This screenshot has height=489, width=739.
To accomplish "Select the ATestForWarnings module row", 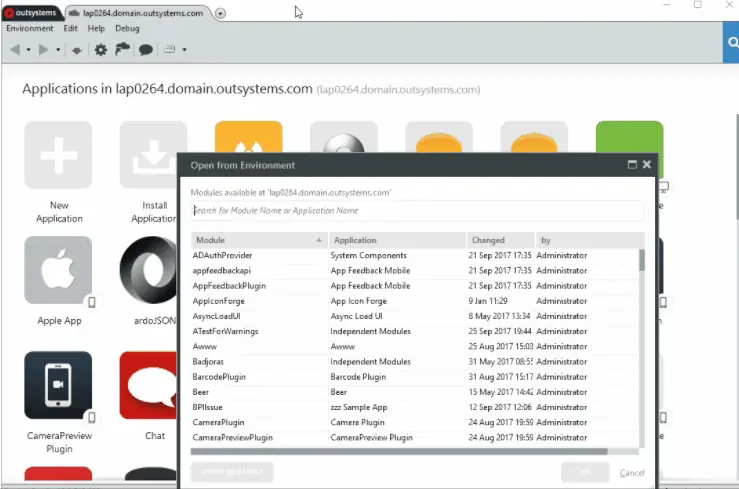I will [x=415, y=331].
